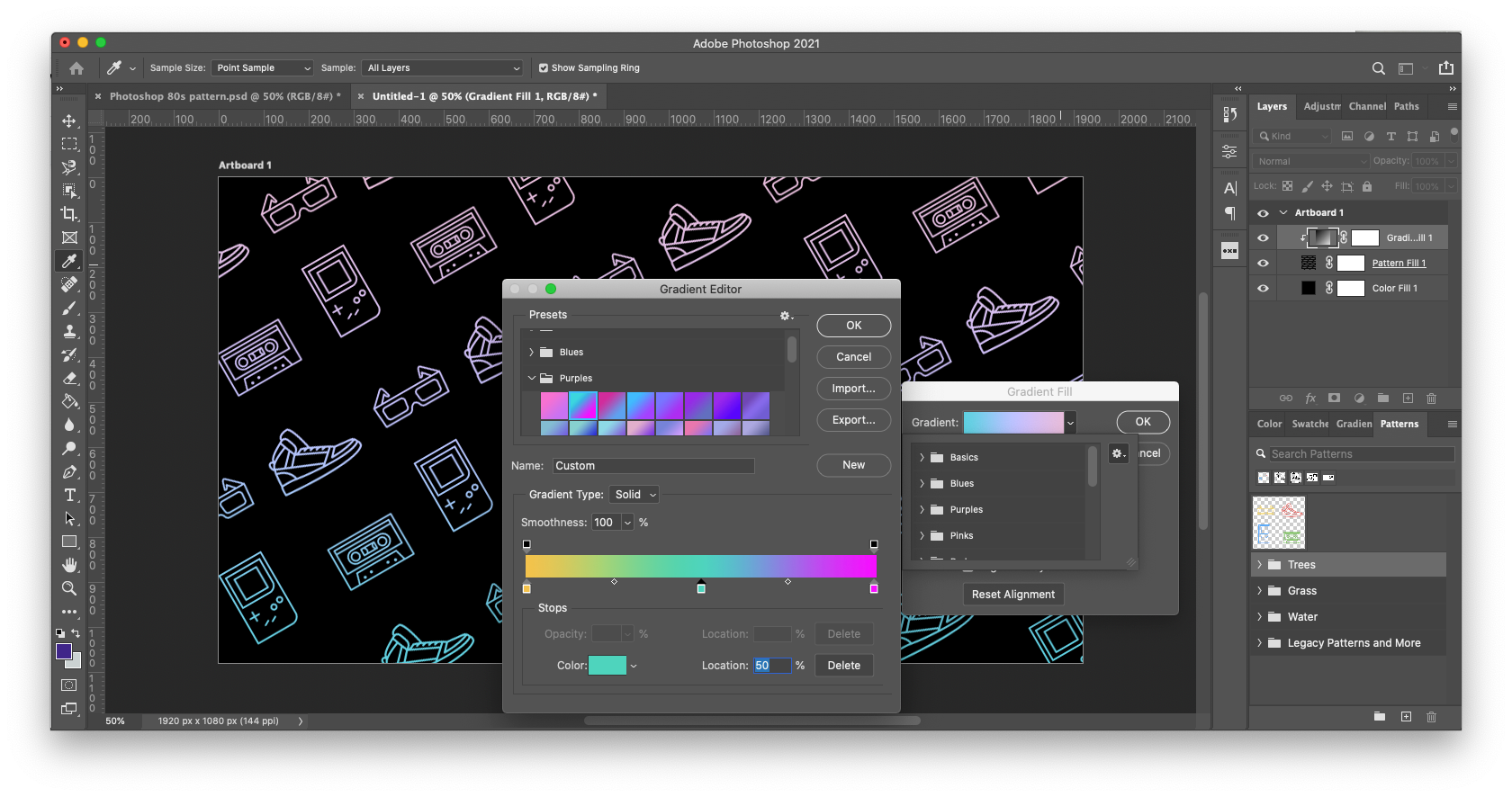Viewport: 1512px width, 797px height.
Task: Select the Rectangle shape tool
Action: [69, 542]
